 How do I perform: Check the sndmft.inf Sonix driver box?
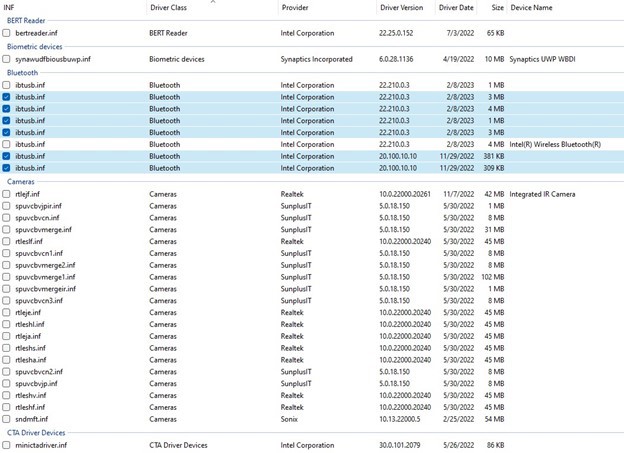(7, 419)
